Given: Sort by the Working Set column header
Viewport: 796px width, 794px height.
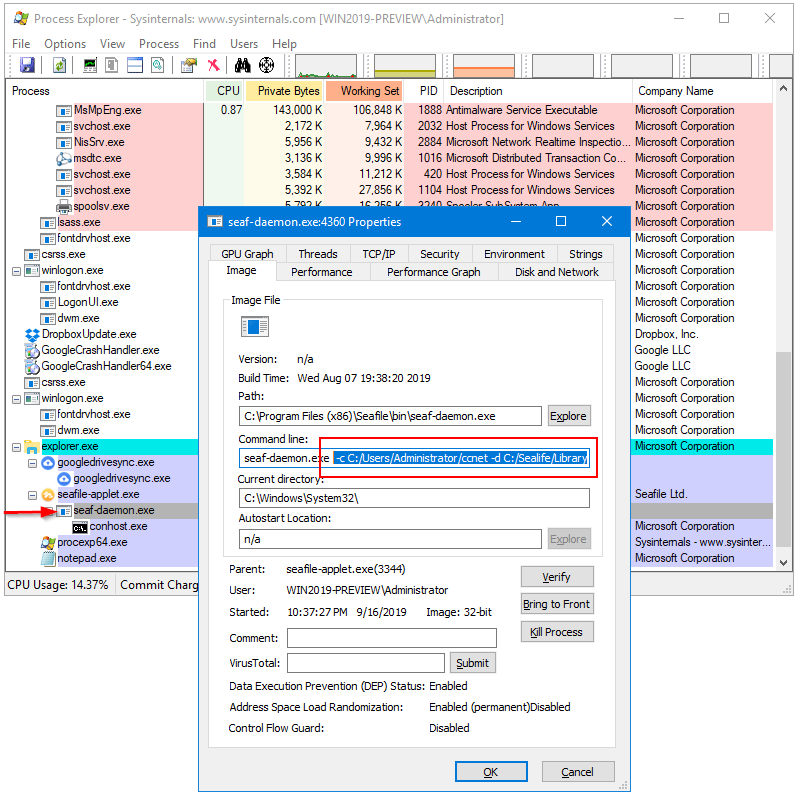Looking at the screenshot, I should (x=364, y=91).
